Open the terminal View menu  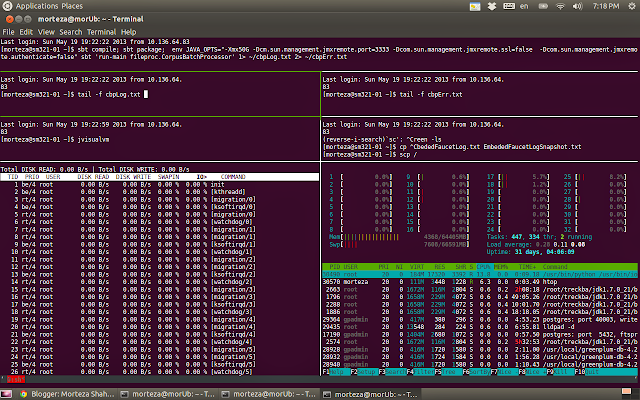click(x=46, y=32)
